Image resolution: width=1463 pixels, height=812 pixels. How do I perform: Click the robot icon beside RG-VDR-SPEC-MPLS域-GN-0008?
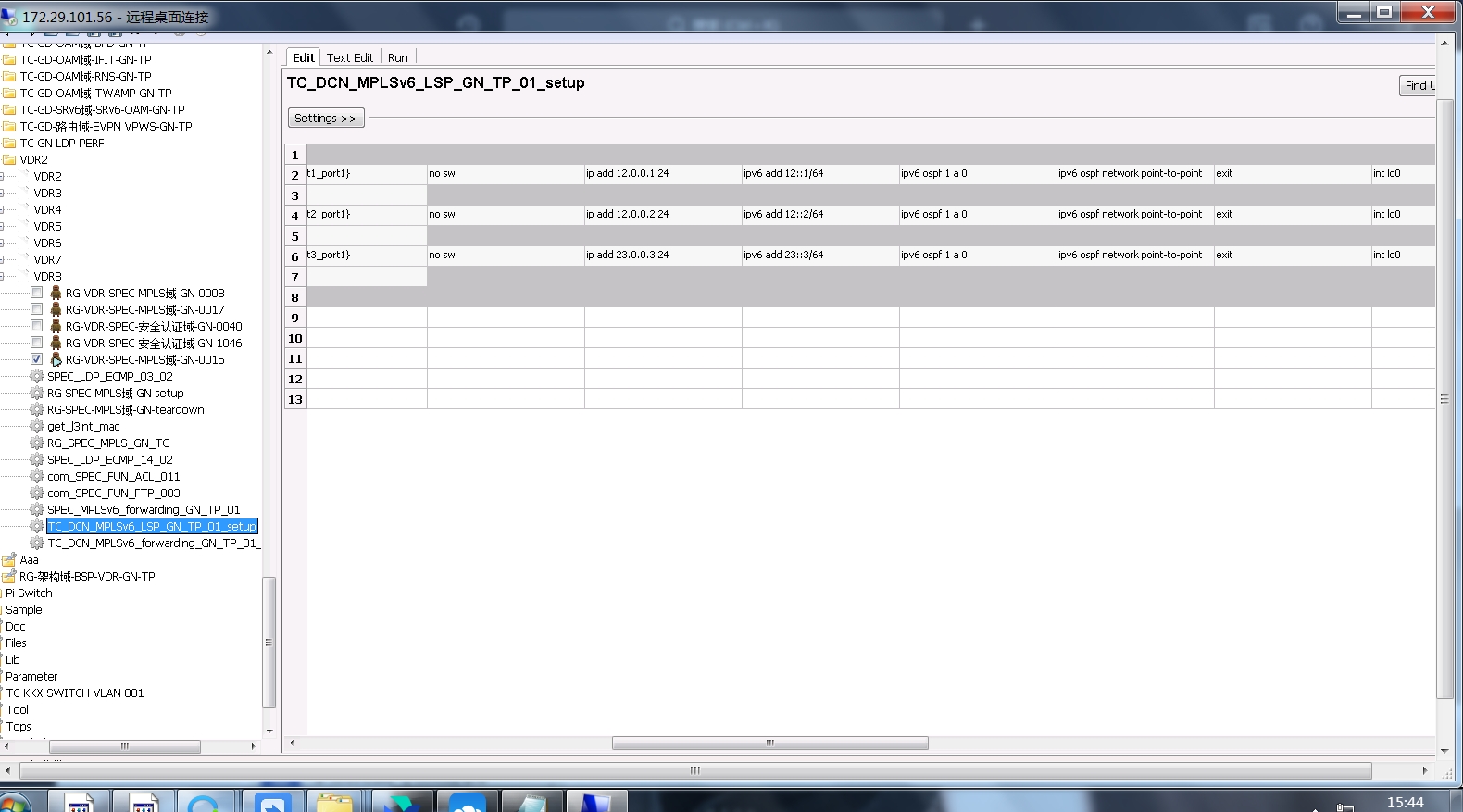(x=56, y=293)
